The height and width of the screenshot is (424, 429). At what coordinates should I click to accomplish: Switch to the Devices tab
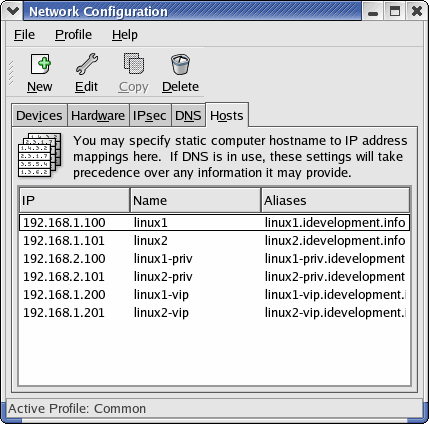(39, 116)
